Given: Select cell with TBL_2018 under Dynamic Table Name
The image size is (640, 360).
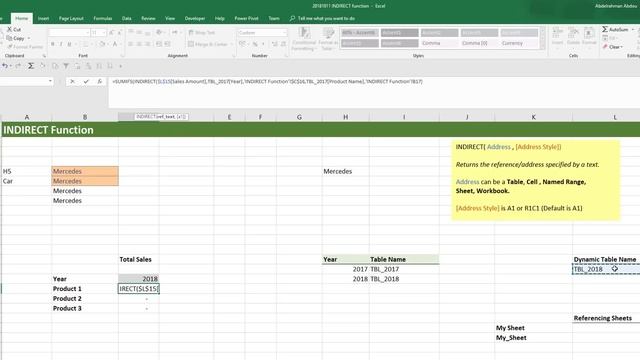Looking at the screenshot, I should 606,269.
